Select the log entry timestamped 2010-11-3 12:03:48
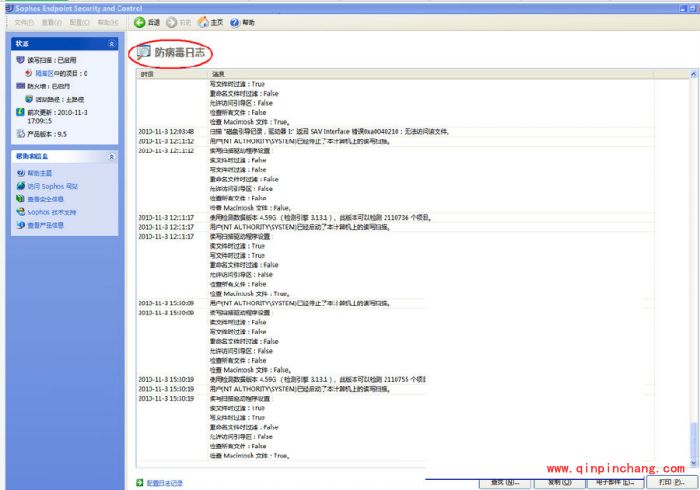 (x=166, y=132)
